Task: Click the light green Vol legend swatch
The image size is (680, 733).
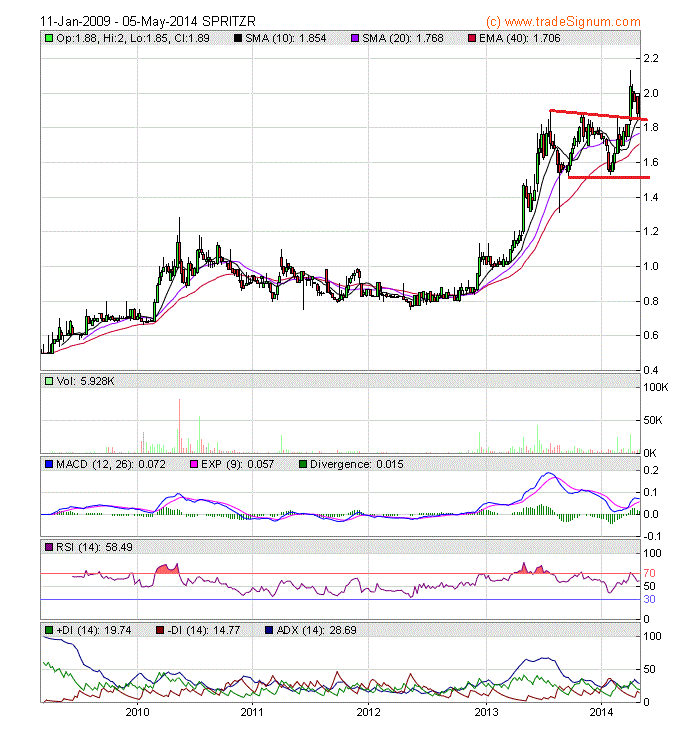Action: click(49, 381)
